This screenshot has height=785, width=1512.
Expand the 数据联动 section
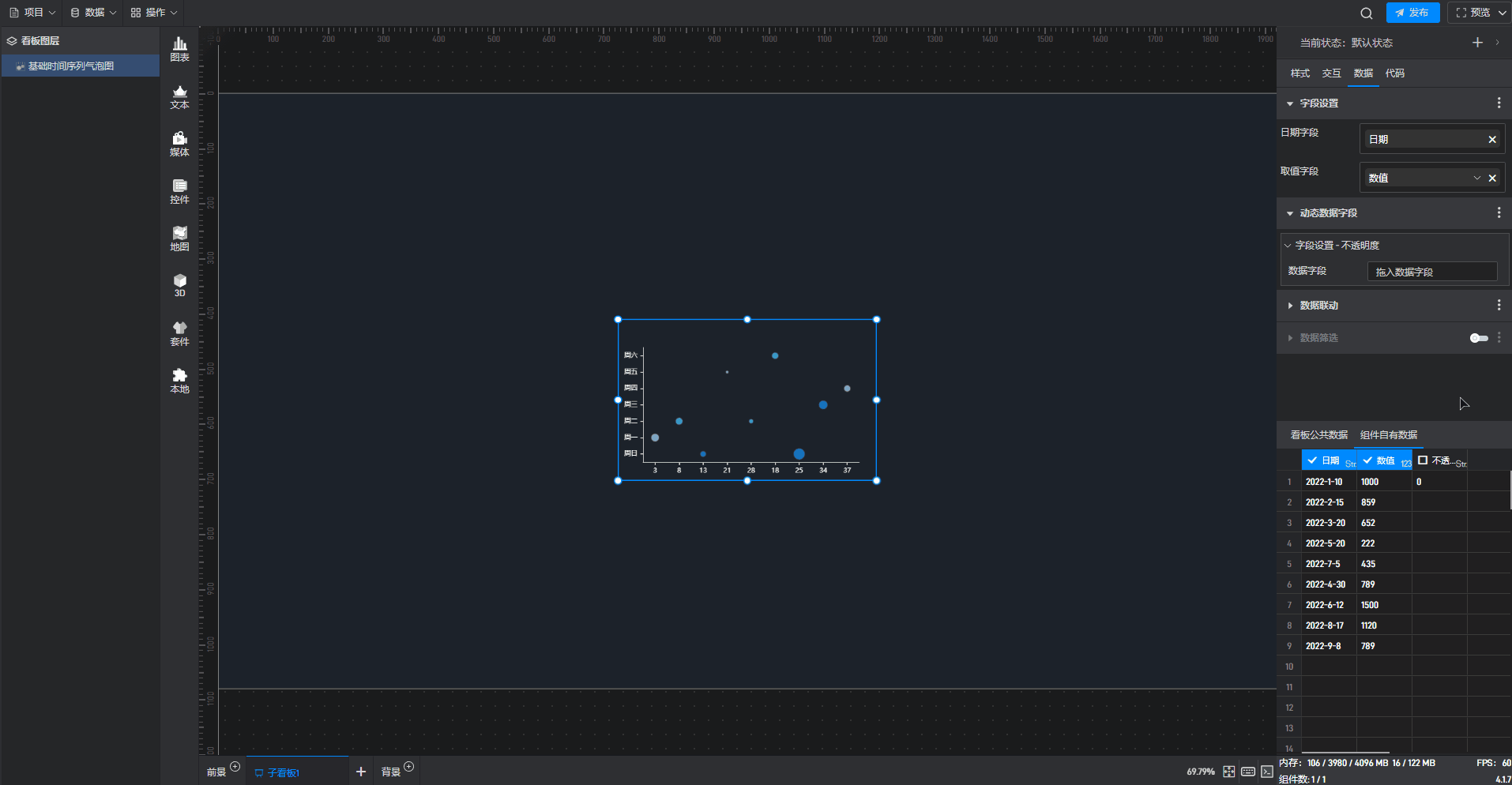[1290, 306]
